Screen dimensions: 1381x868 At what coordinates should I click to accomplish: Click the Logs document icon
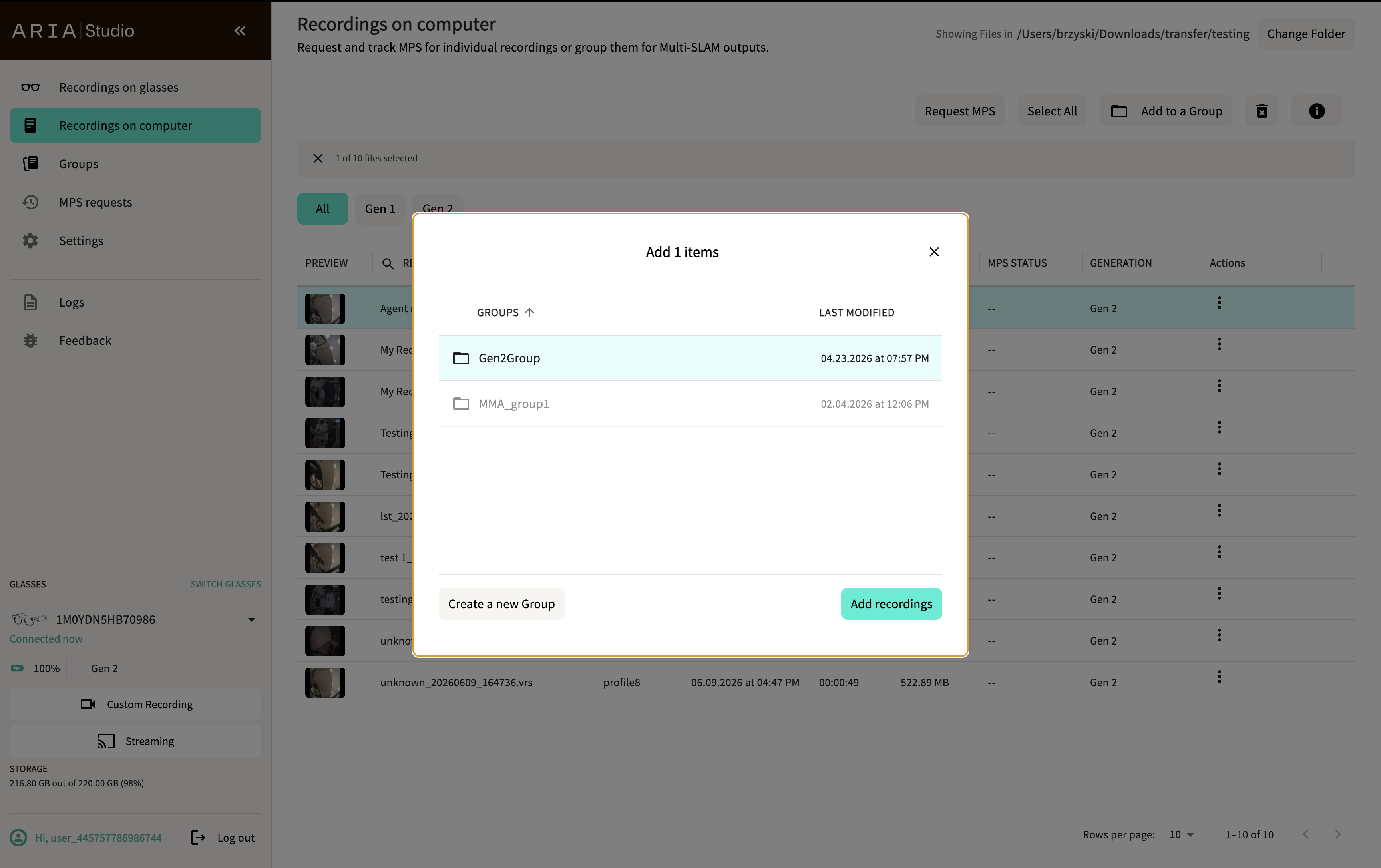30,303
